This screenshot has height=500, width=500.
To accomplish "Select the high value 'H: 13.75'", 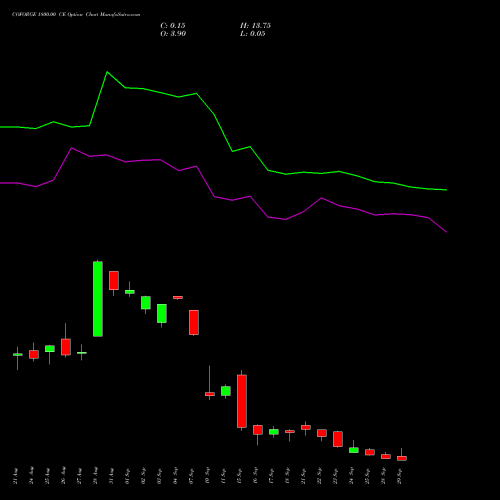I will (255, 26).
